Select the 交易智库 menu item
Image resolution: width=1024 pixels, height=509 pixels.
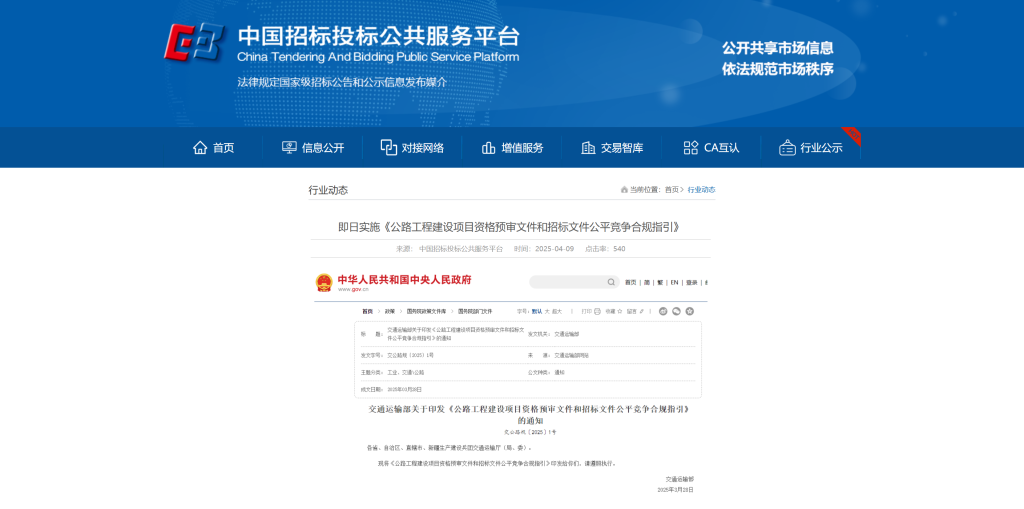pyautogui.click(x=612, y=148)
